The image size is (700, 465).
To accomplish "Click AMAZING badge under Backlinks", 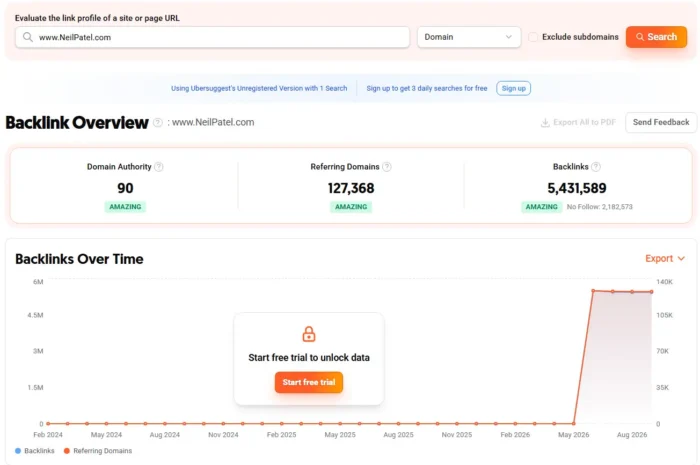I will [x=542, y=207].
